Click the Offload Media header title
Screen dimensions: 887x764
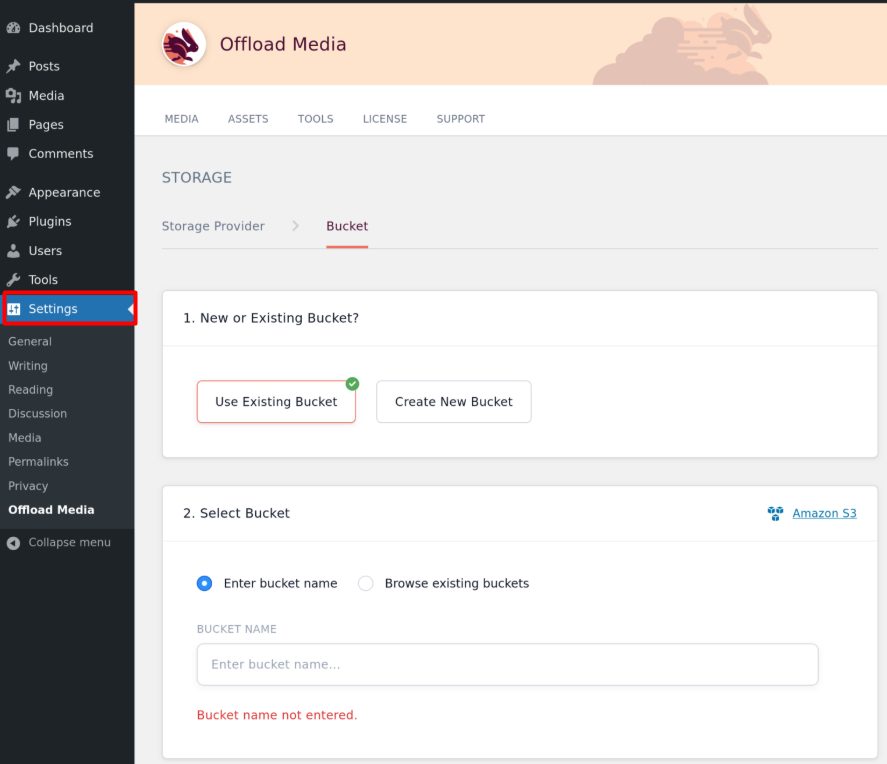[x=283, y=44]
